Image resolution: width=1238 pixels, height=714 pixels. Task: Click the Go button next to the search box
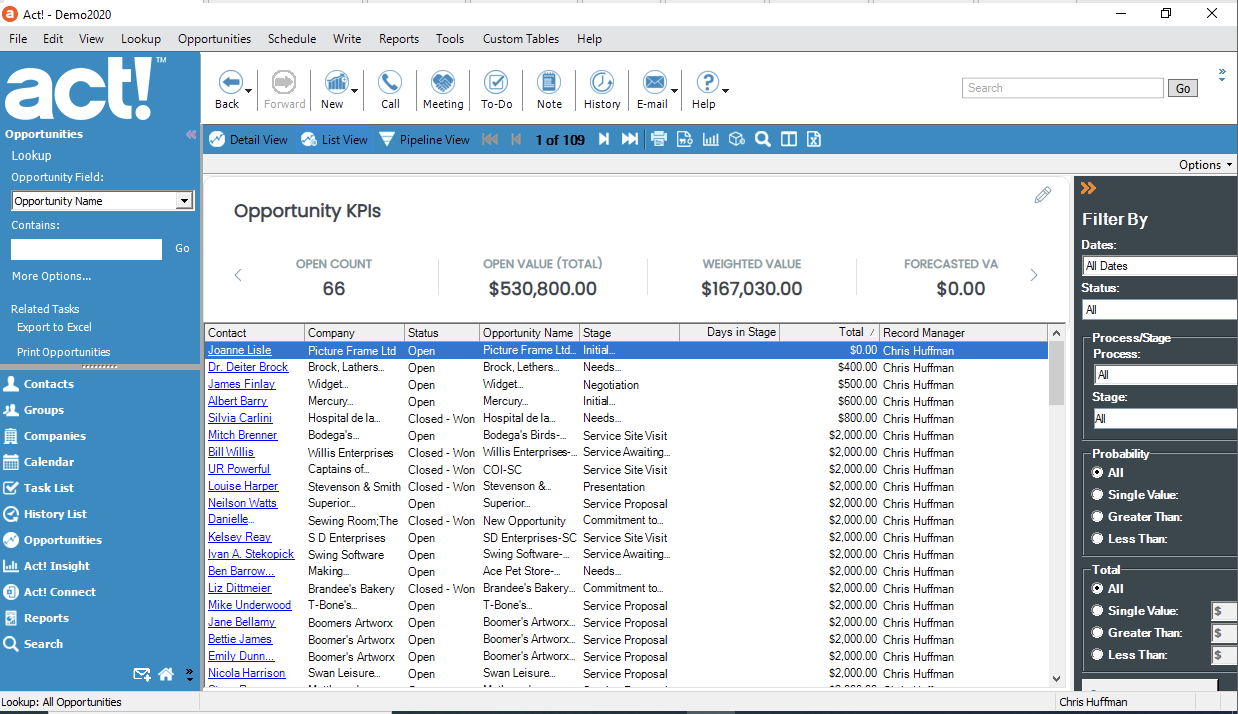tap(1182, 88)
